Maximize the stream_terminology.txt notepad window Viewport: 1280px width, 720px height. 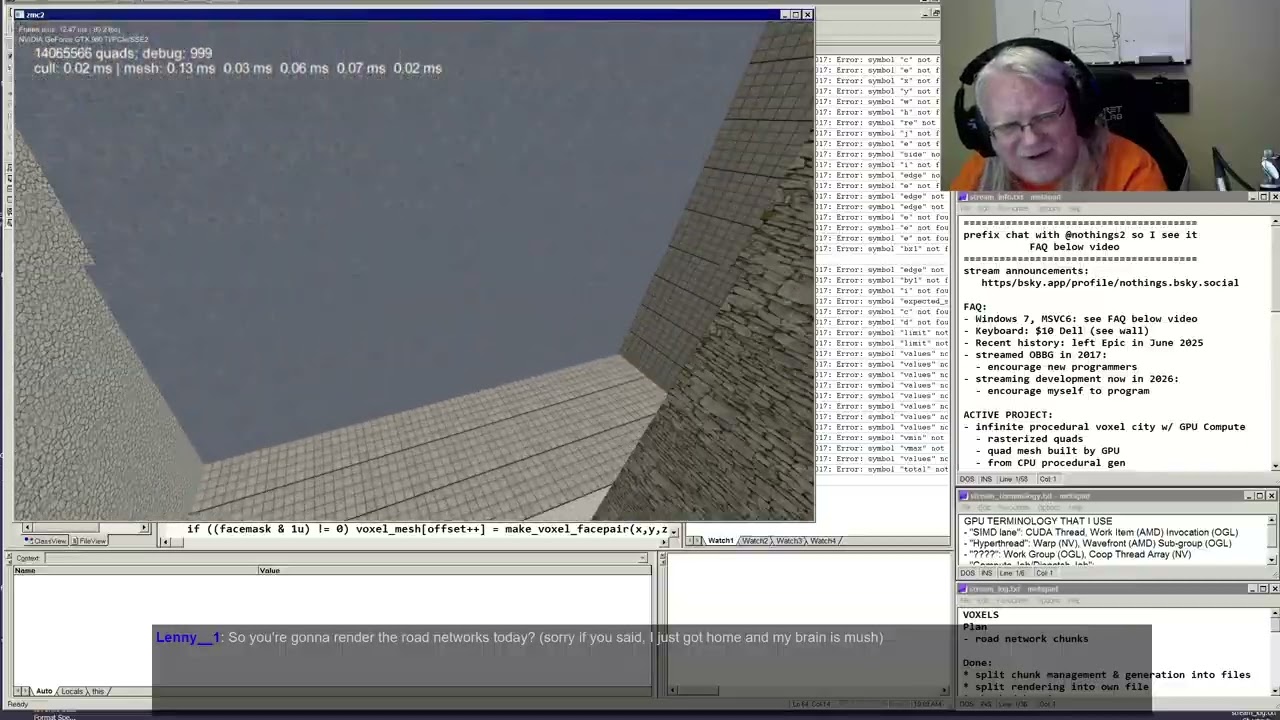click(x=1260, y=496)
